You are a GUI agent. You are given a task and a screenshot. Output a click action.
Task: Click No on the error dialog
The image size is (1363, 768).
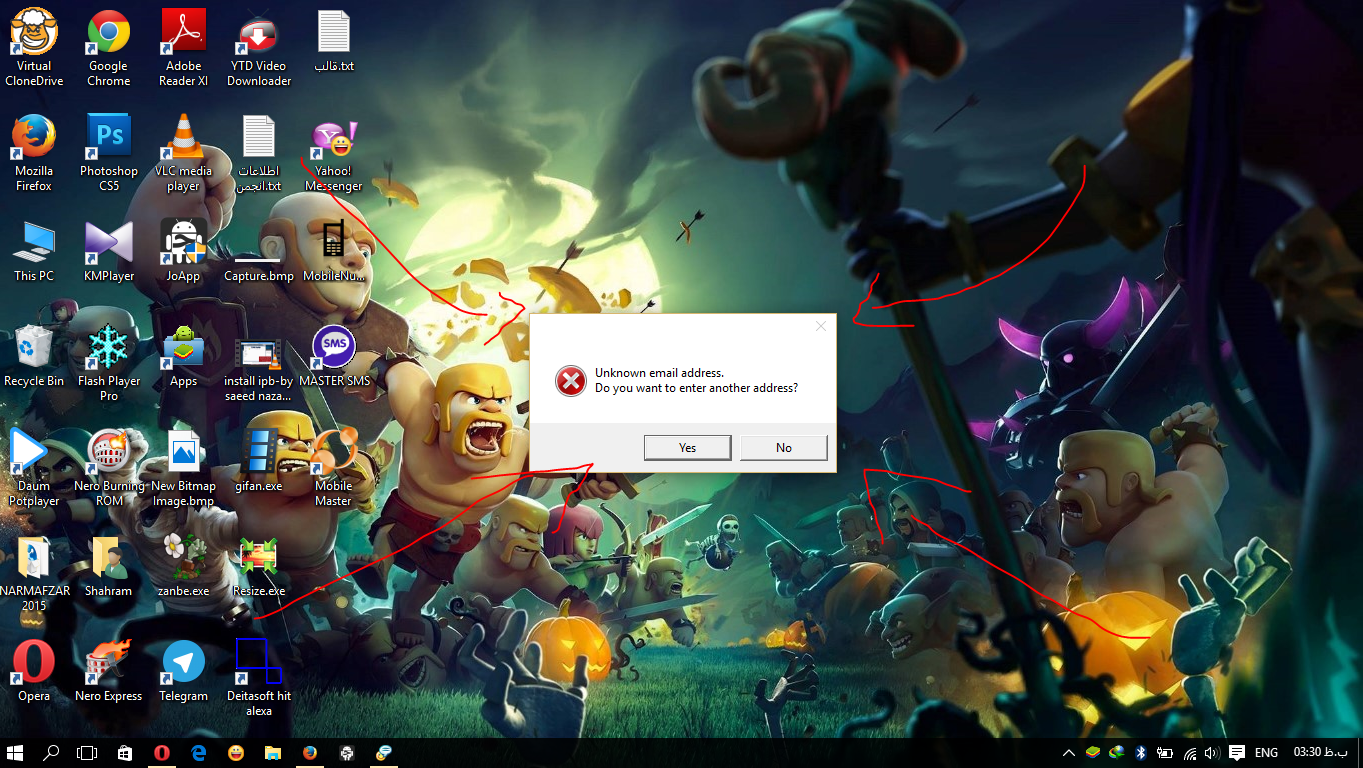point(783,447)
